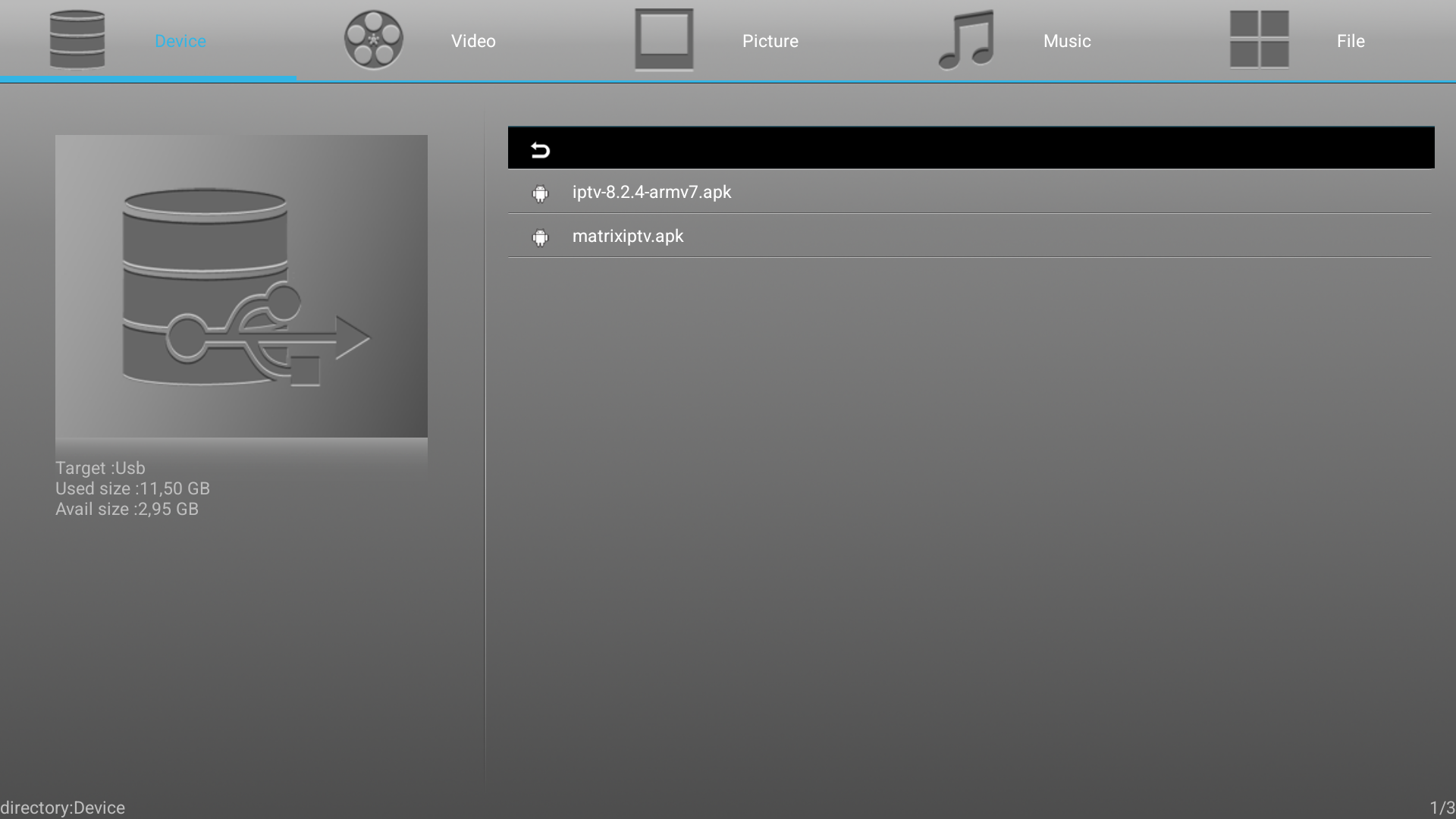Click the Target :Usb info text
Image resolution: width=1456 pixels, height=819 pixels.
pos(100,468)
